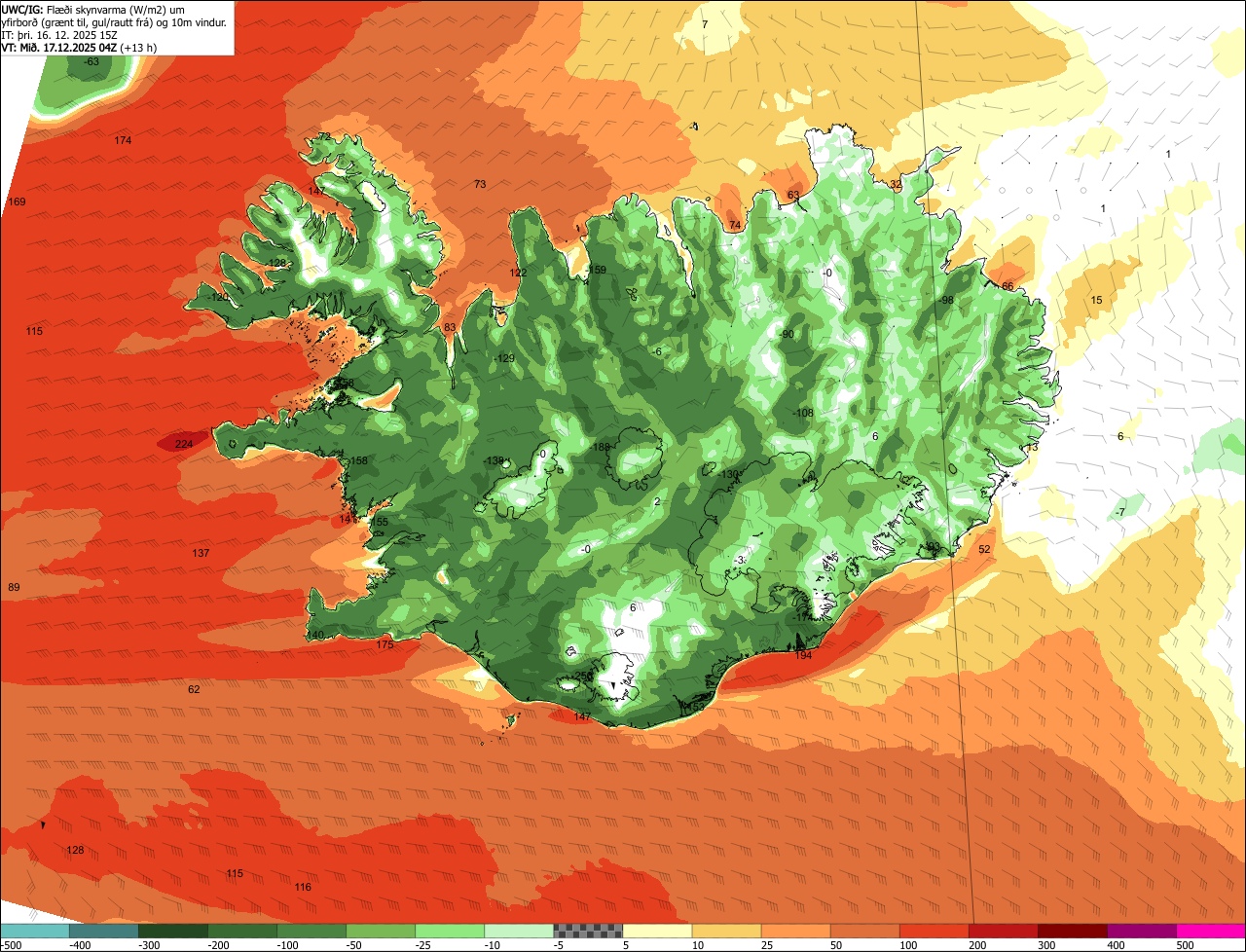Pick the darkest green swatch from -300 to -200
This screenshot has height=952, width=1246.
[x=172, y=931]
